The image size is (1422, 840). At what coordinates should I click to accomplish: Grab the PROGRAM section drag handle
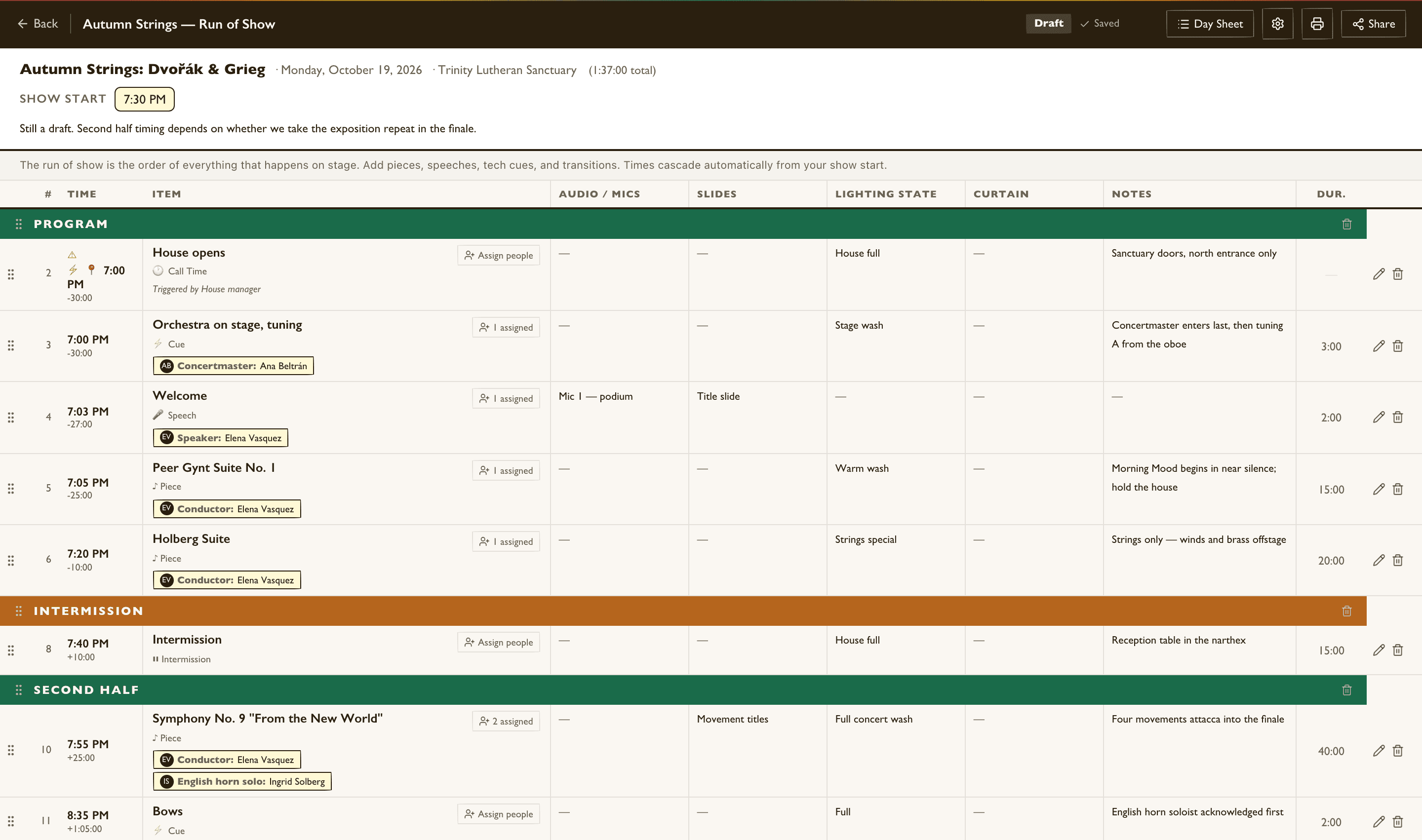coord(19,224)
